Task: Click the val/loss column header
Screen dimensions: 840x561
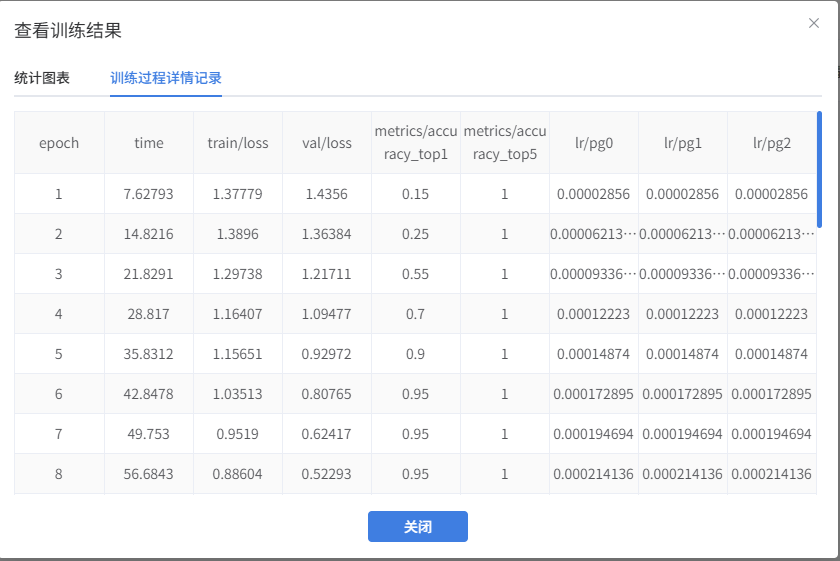Action: pos(327,143)
